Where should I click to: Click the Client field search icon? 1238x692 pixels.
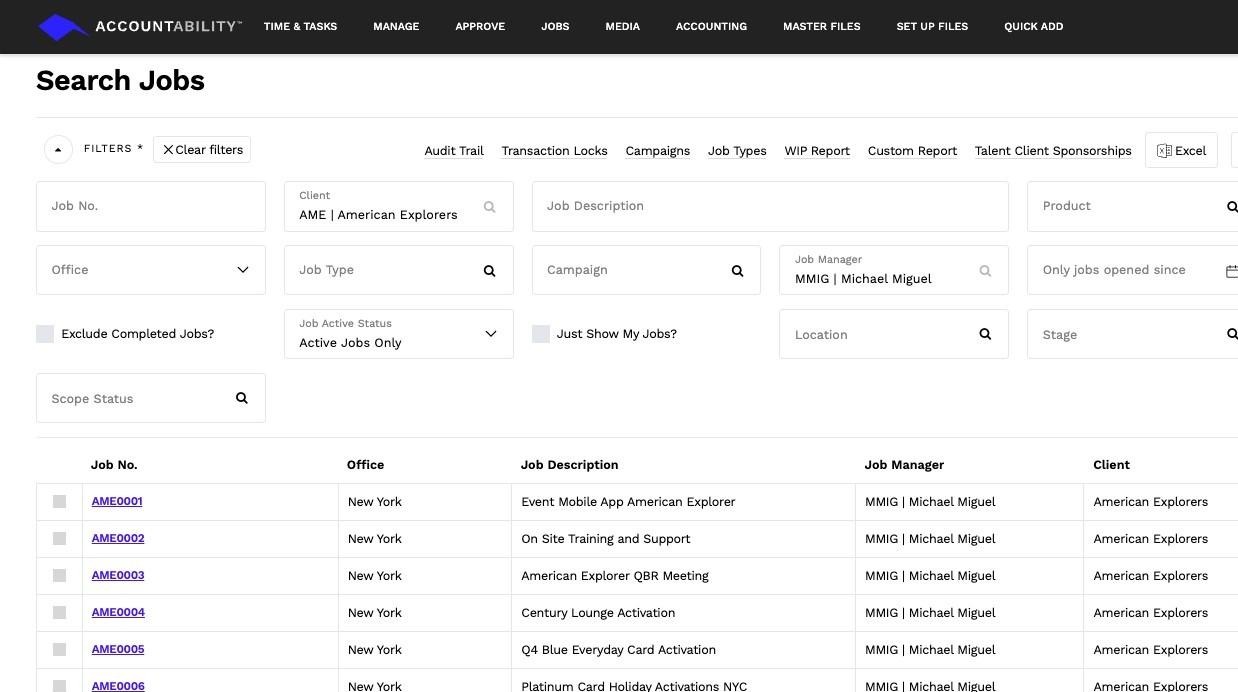coord(490,207)
